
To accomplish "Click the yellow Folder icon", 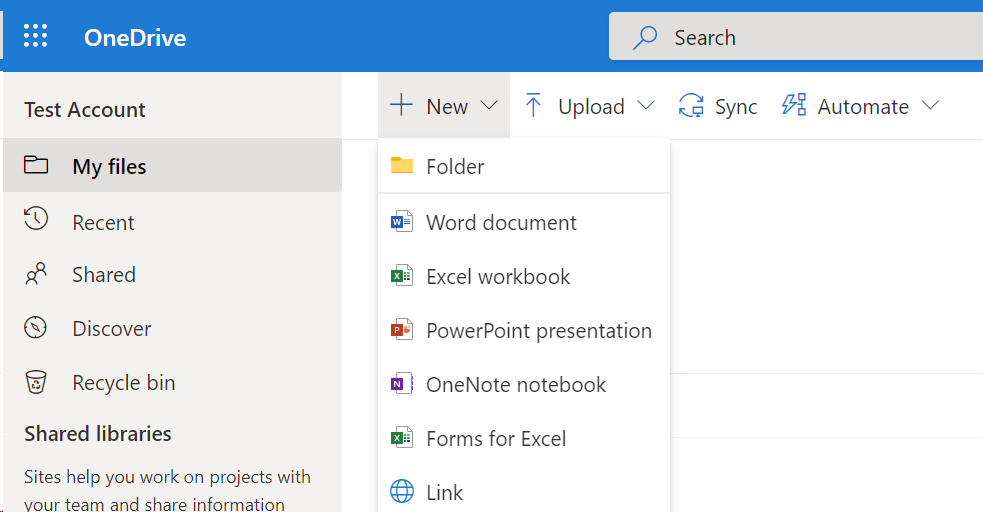I will point(402,165).
